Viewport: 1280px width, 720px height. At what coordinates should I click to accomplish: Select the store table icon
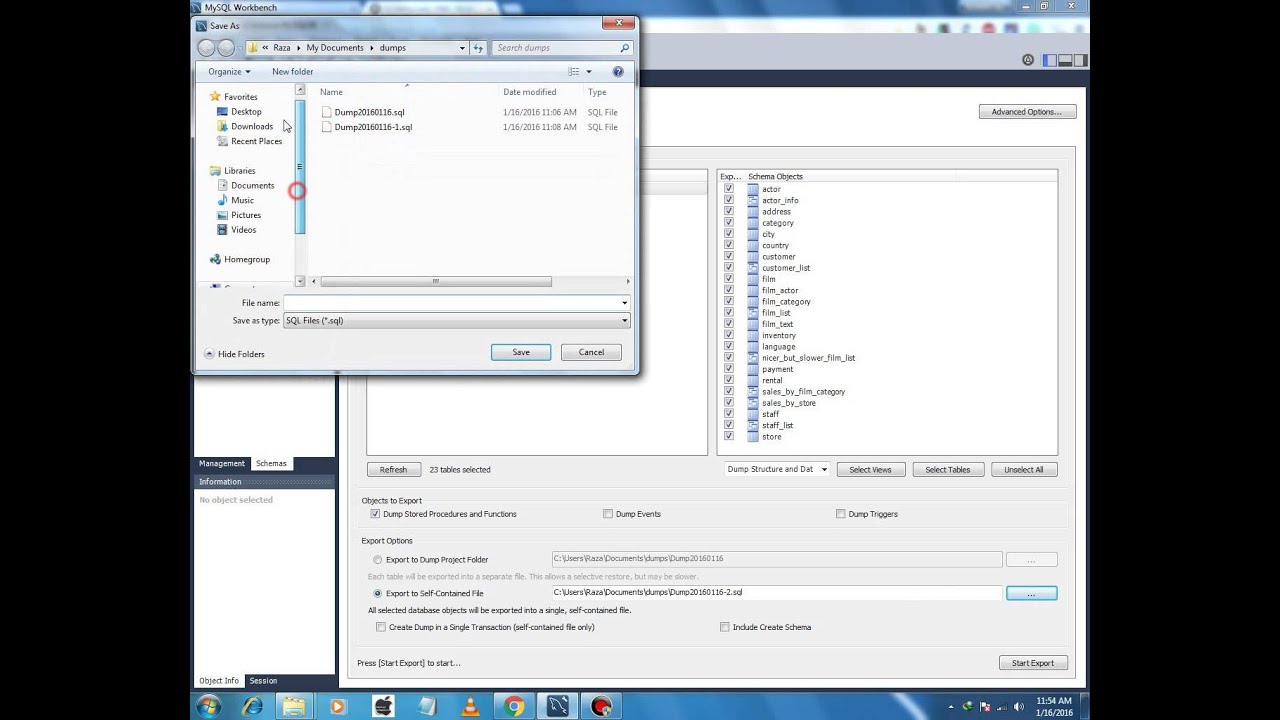click(753, 436)
